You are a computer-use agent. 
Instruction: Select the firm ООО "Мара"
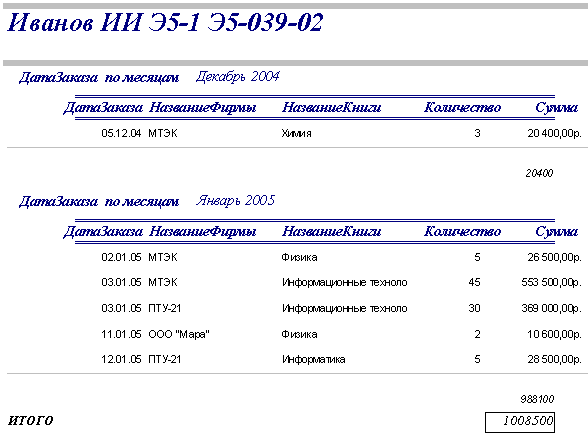pos(179,334)
